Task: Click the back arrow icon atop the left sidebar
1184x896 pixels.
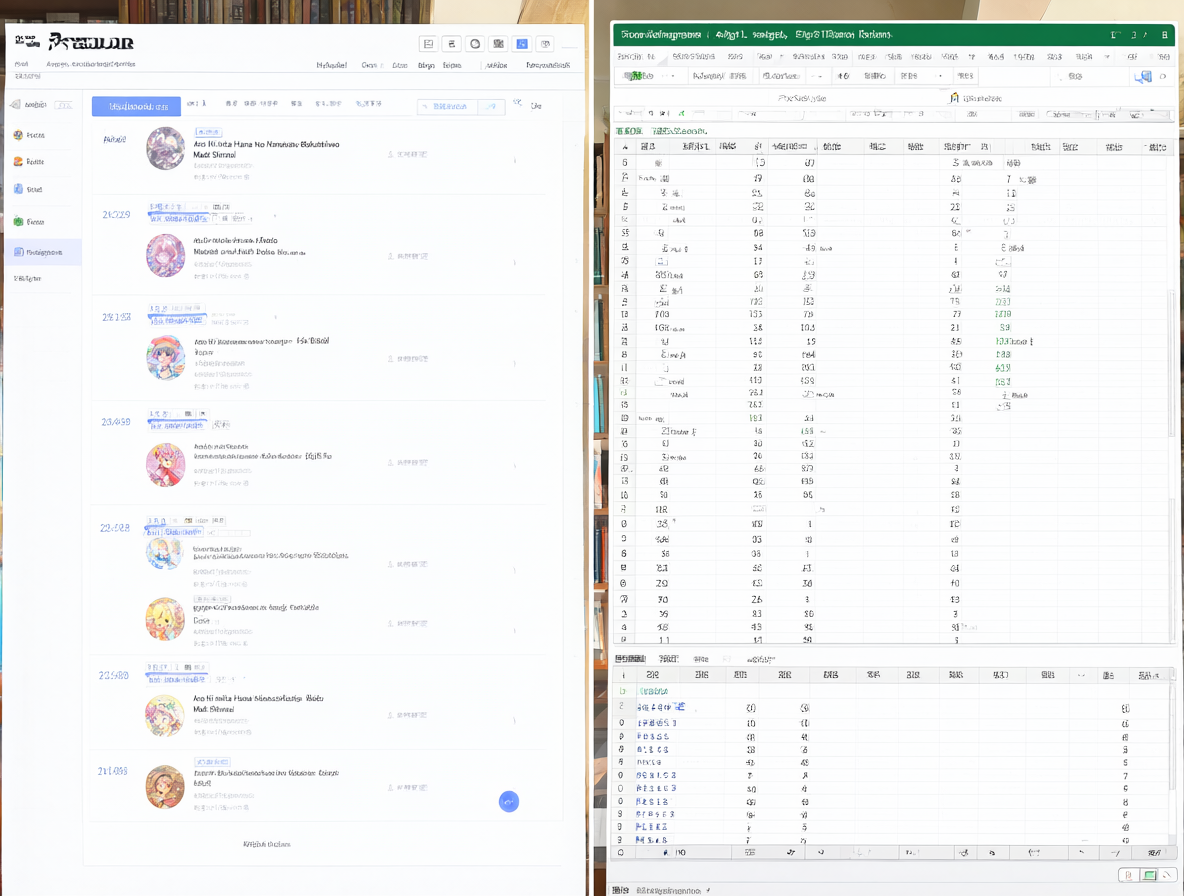Action: tap(15, 104)
